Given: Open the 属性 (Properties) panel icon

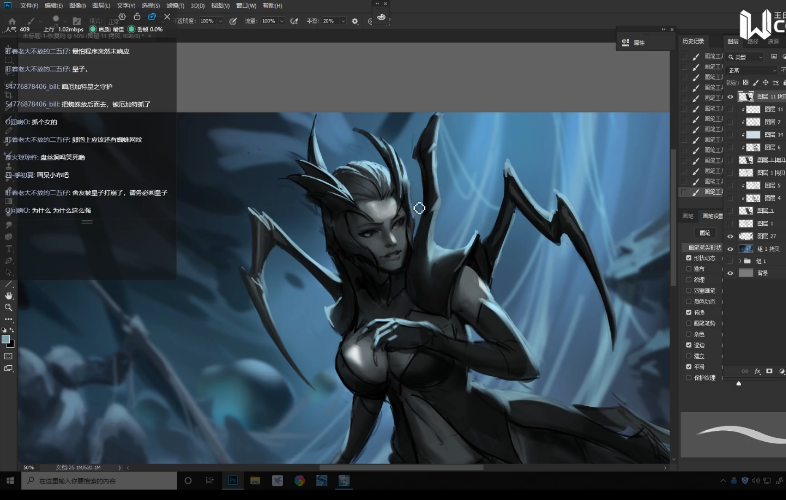Looking at the screenshot, I should pos(626,43).
